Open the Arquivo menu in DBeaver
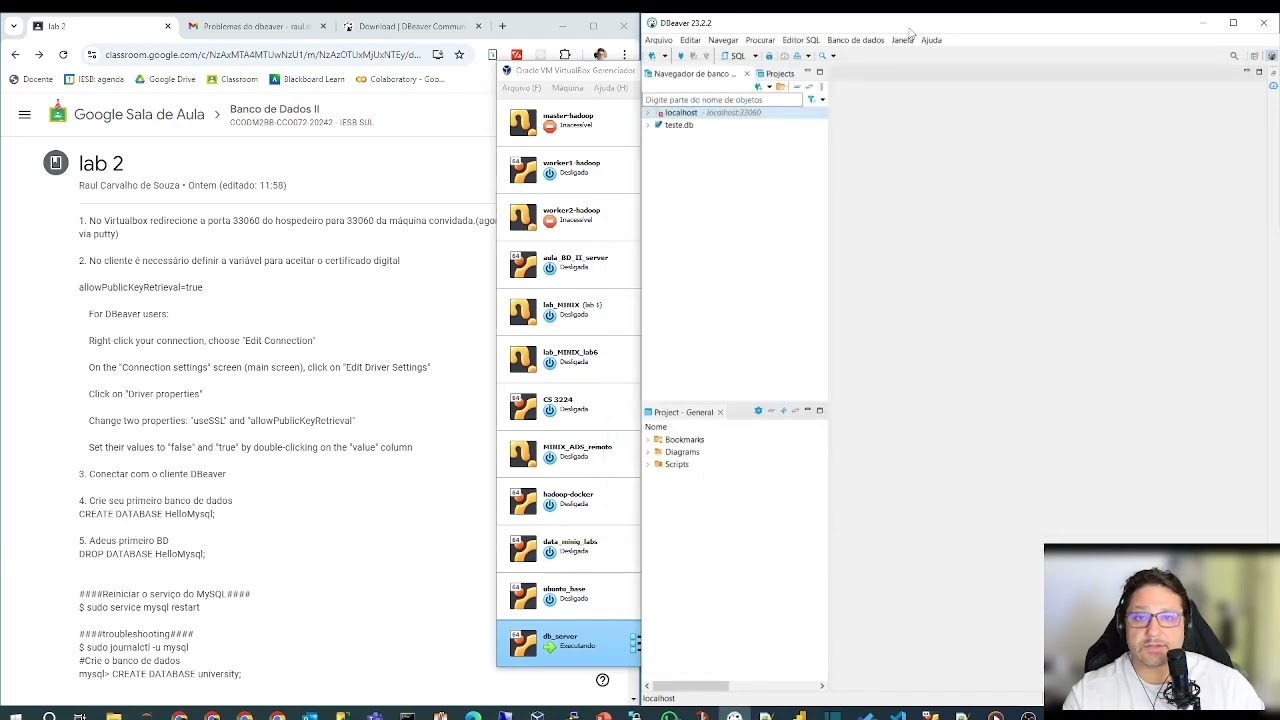This screenshot has height=720, width=1280. click(x=658, y=40)
